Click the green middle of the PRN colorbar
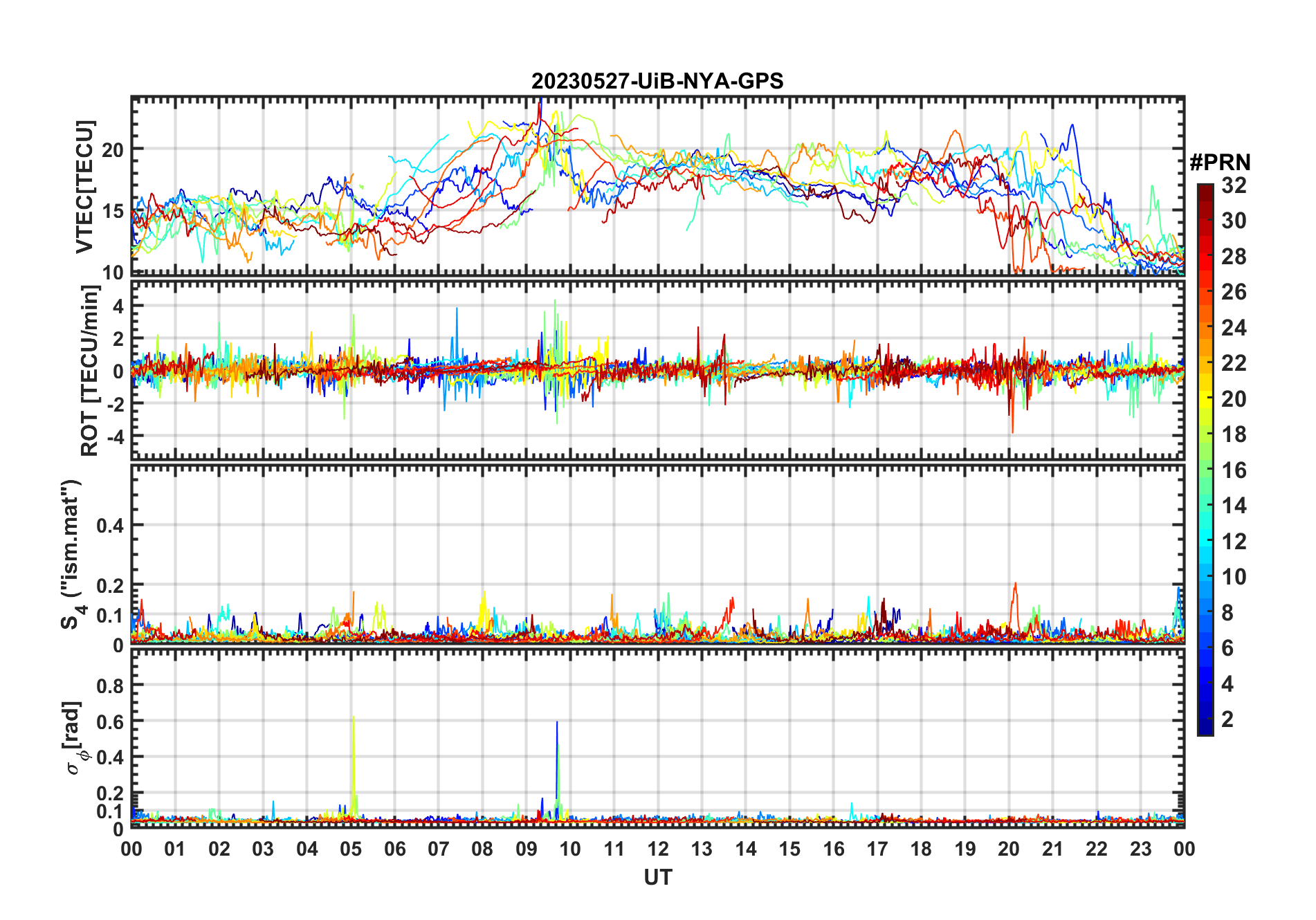Viewport: 1316px width, 920px height. pos(1205,460)
